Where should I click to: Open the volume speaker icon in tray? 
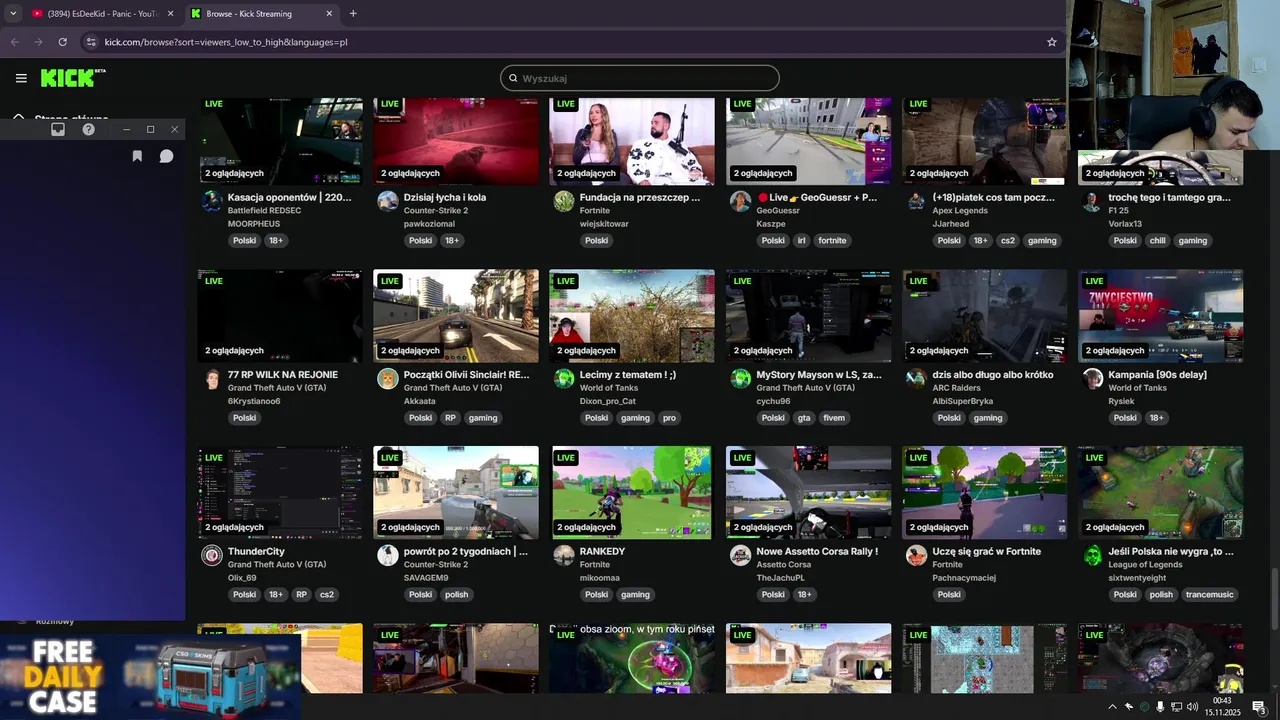pos(1192,707)
